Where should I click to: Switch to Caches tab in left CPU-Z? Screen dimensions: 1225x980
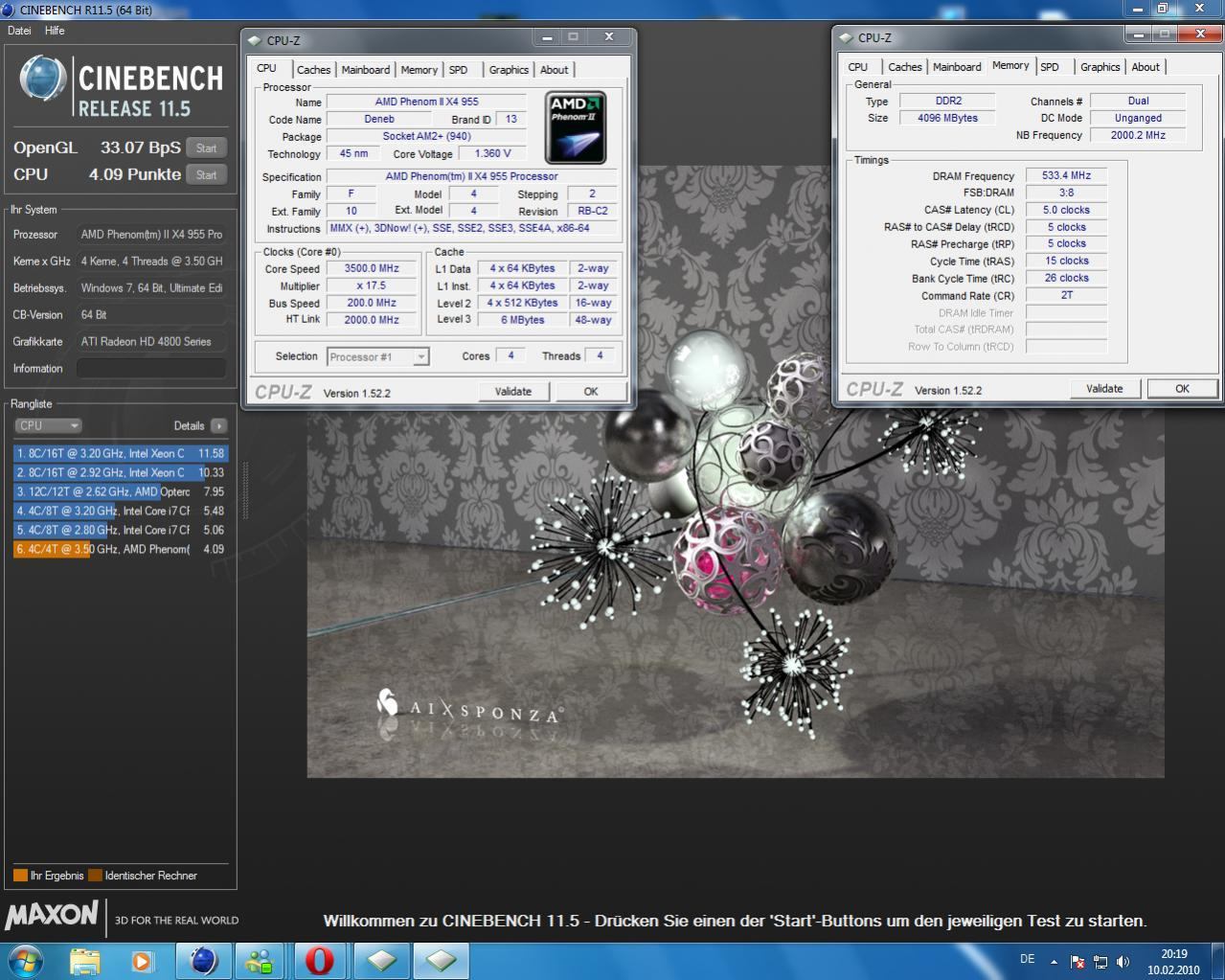click(x=313, y=70)
